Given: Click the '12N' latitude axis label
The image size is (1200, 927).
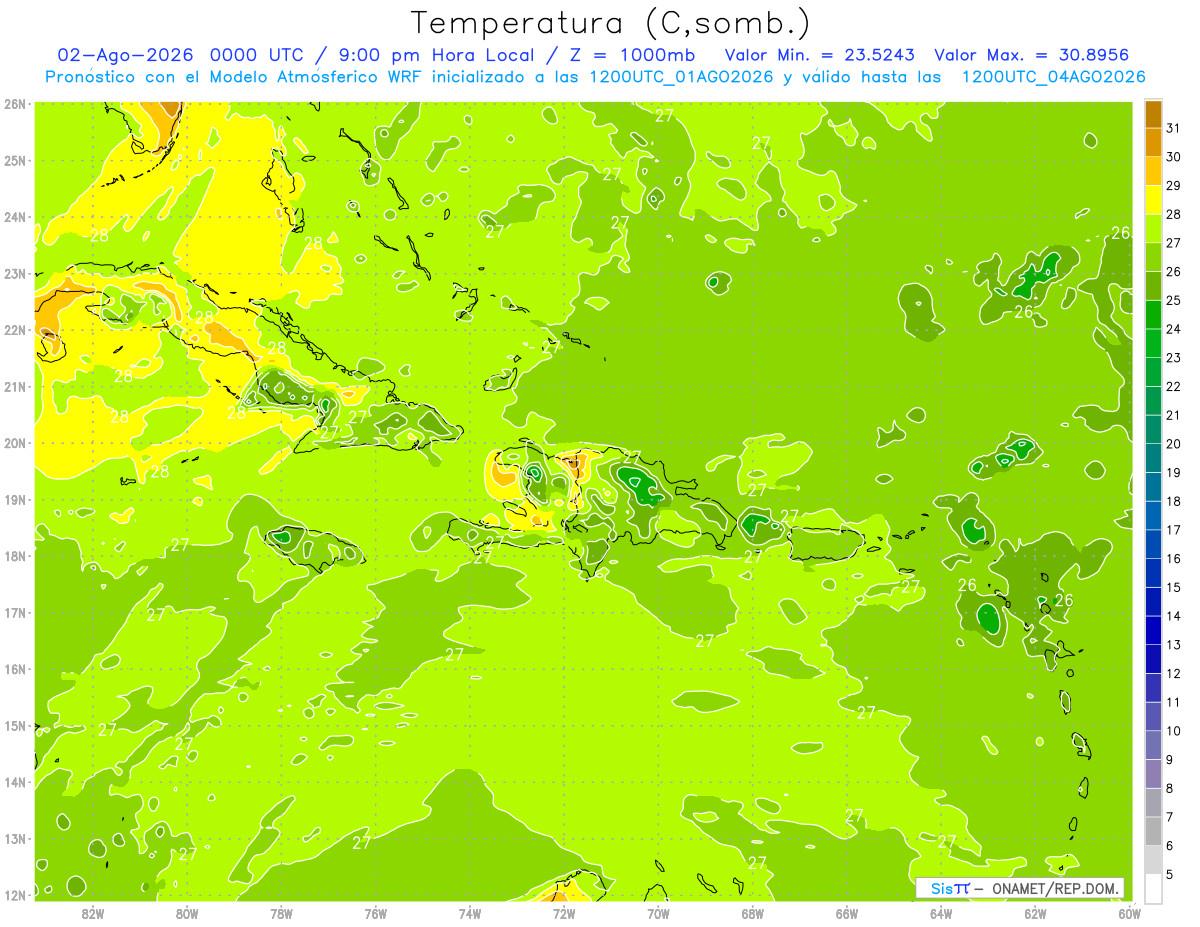Looking at the screenshot, I should point(15,895).
